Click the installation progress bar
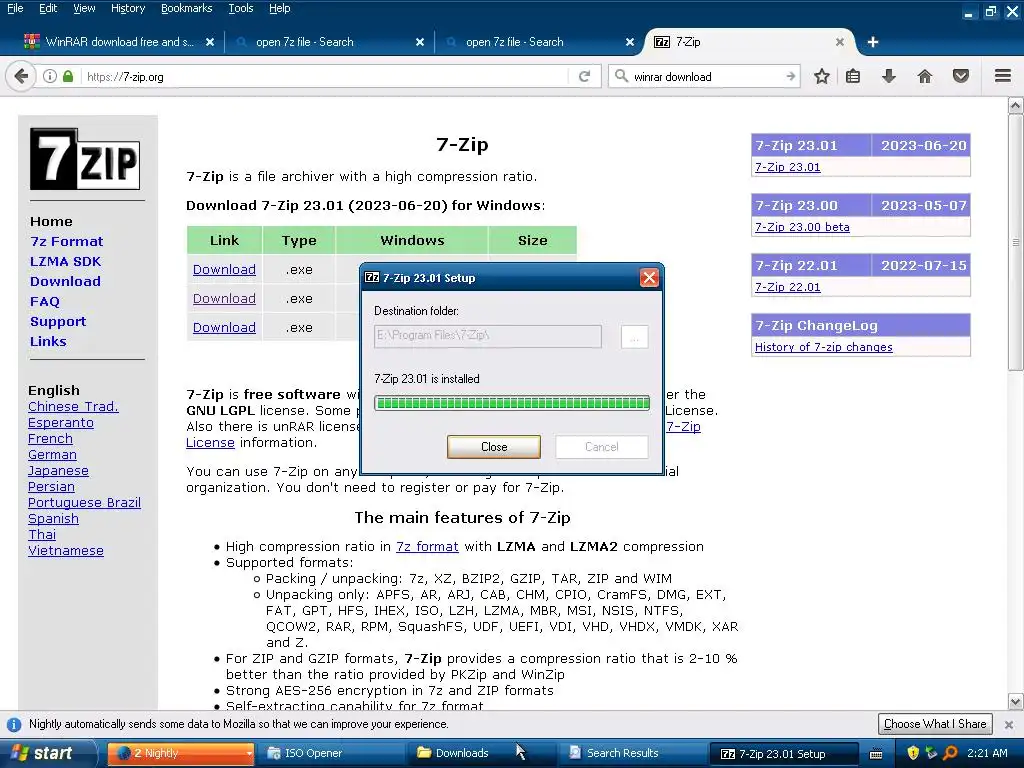The height and width of the screenshot is (768, 1024). click(x=512, y=403)
